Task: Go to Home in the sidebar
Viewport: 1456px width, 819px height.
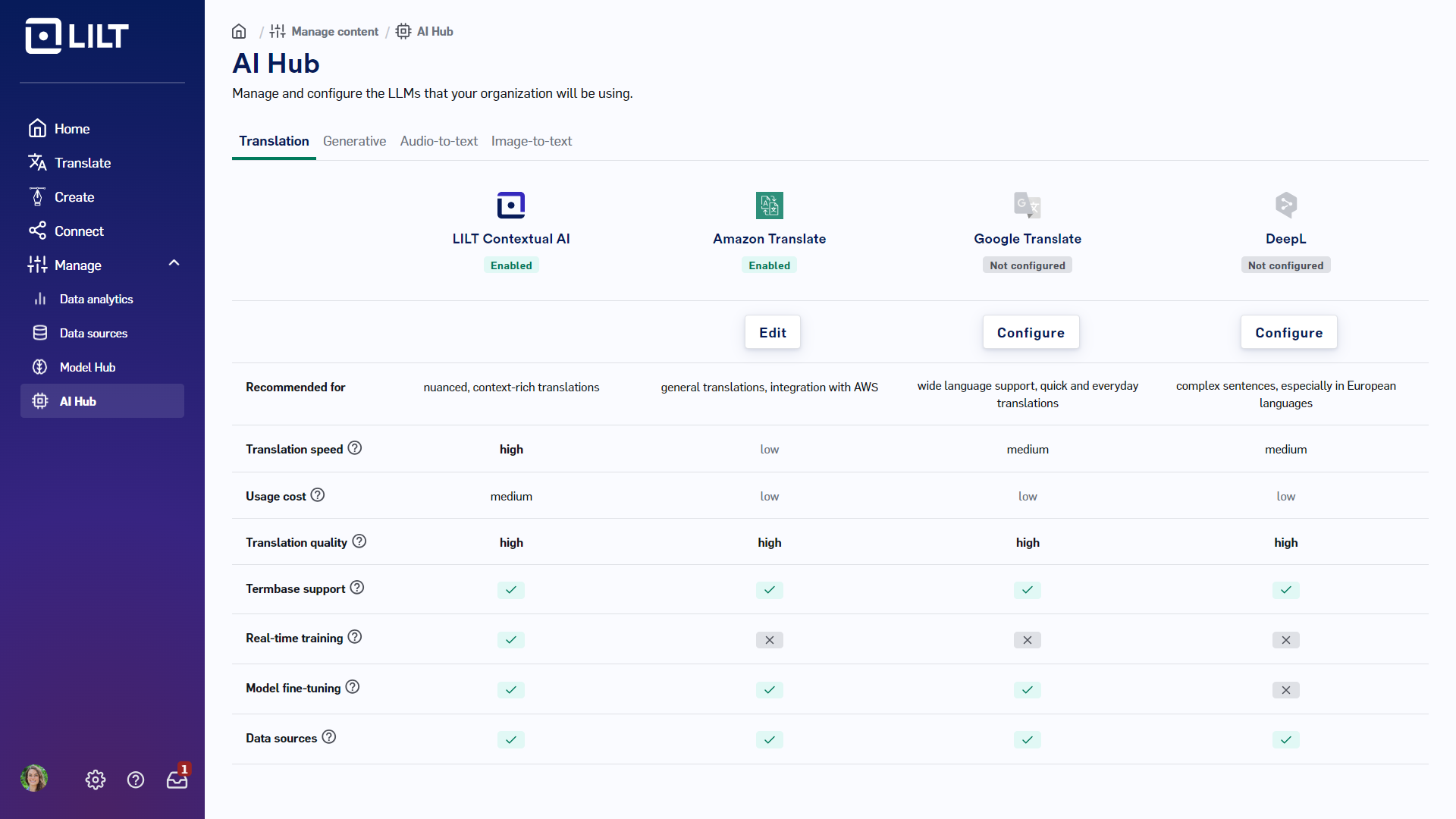Action: [102, 129]
